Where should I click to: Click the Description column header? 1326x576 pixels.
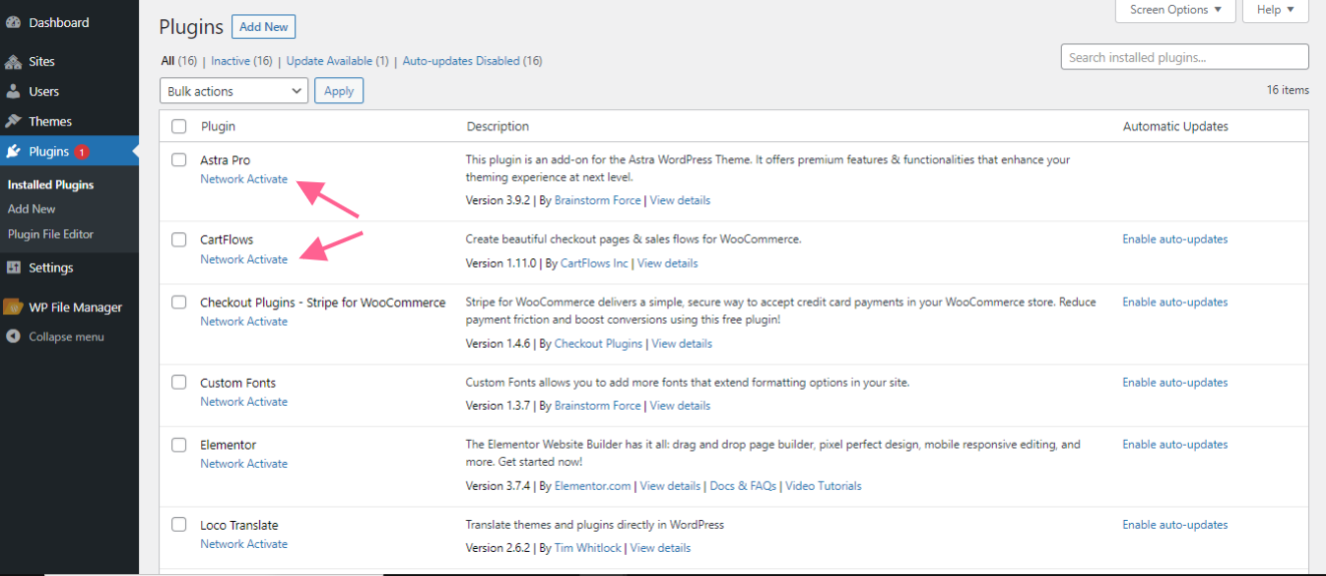(497, 127)
